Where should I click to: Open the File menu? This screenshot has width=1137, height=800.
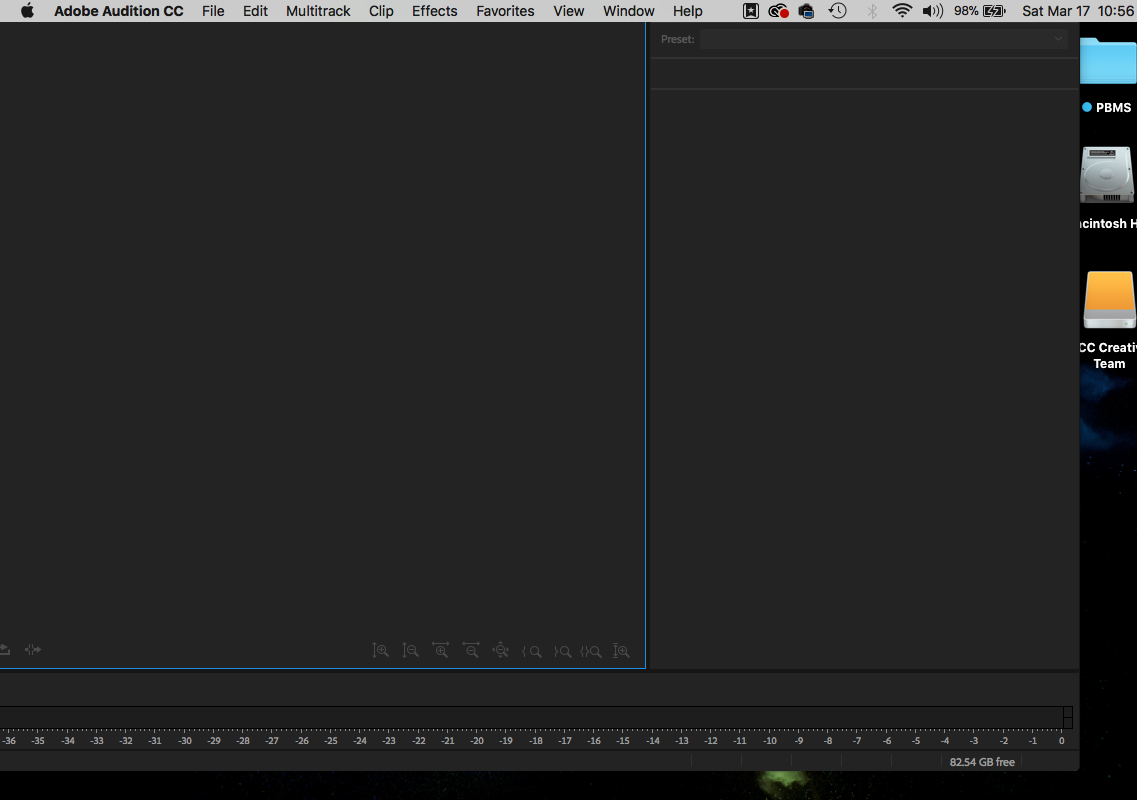pos(213,11)
